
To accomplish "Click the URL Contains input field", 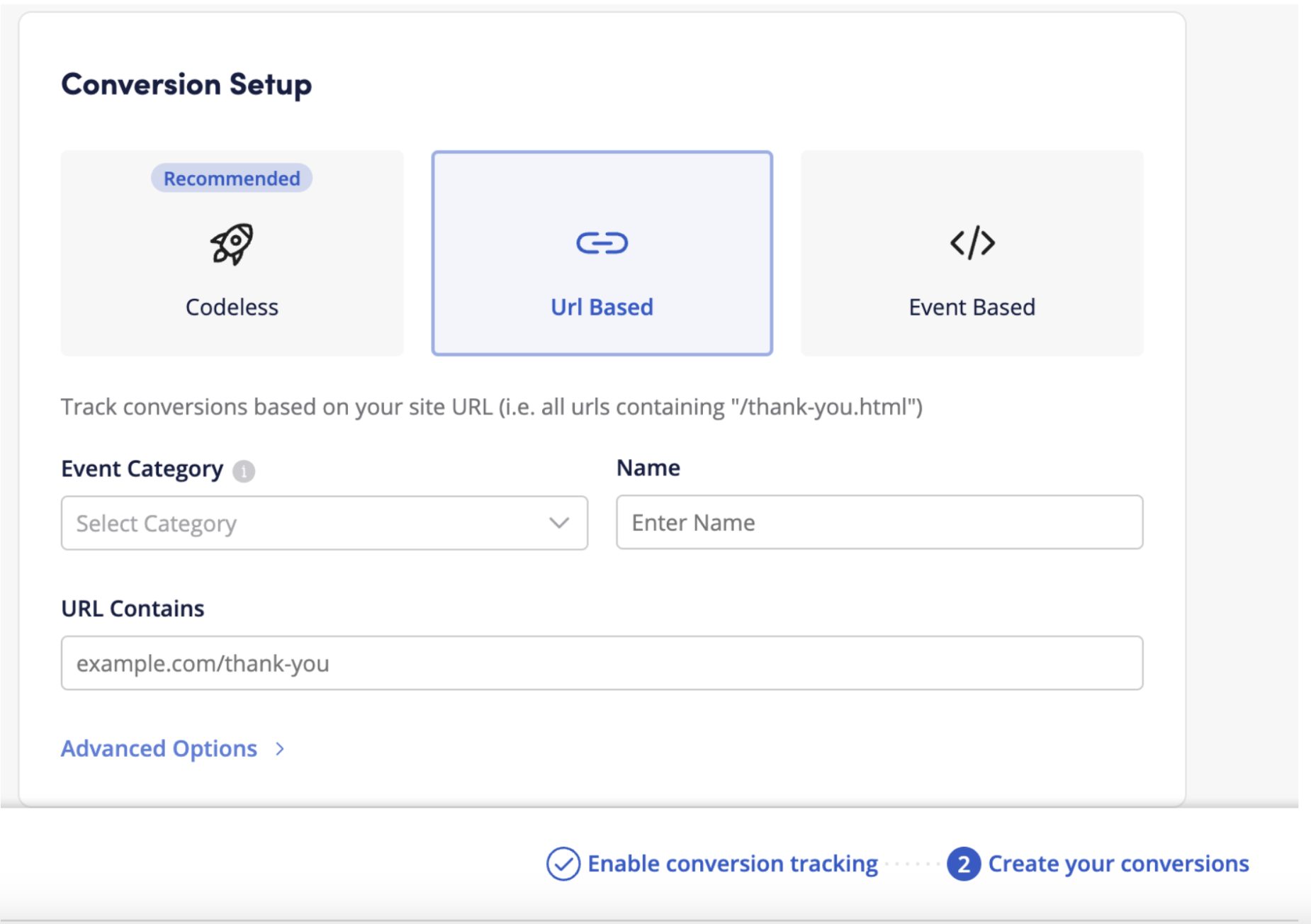I will point(601,663).
